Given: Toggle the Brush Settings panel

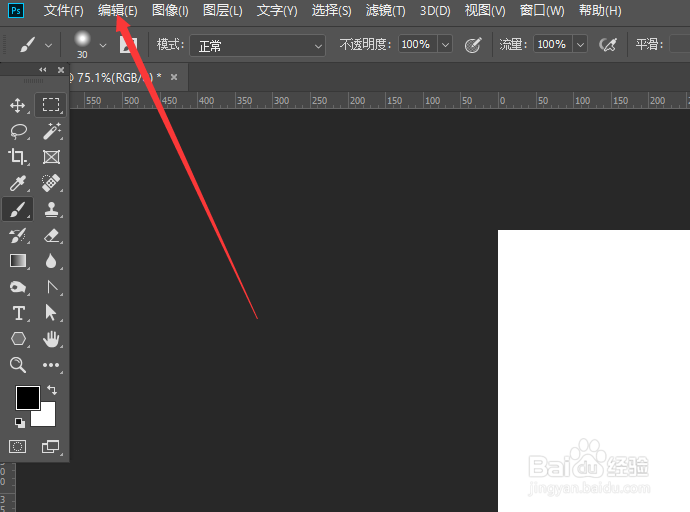Looking at the screenshot, I should click(x=128, y=45).
